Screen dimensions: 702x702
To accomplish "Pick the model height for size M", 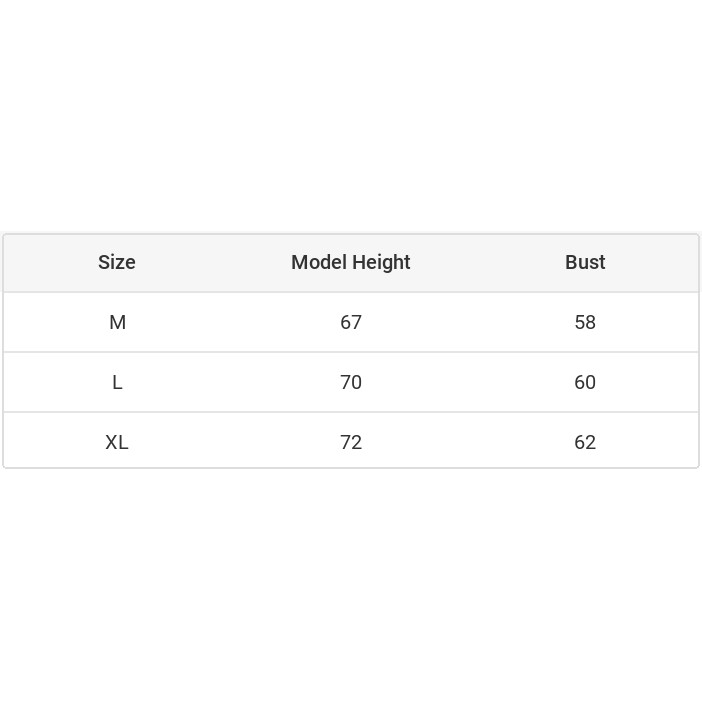I will tap(350, 322).
